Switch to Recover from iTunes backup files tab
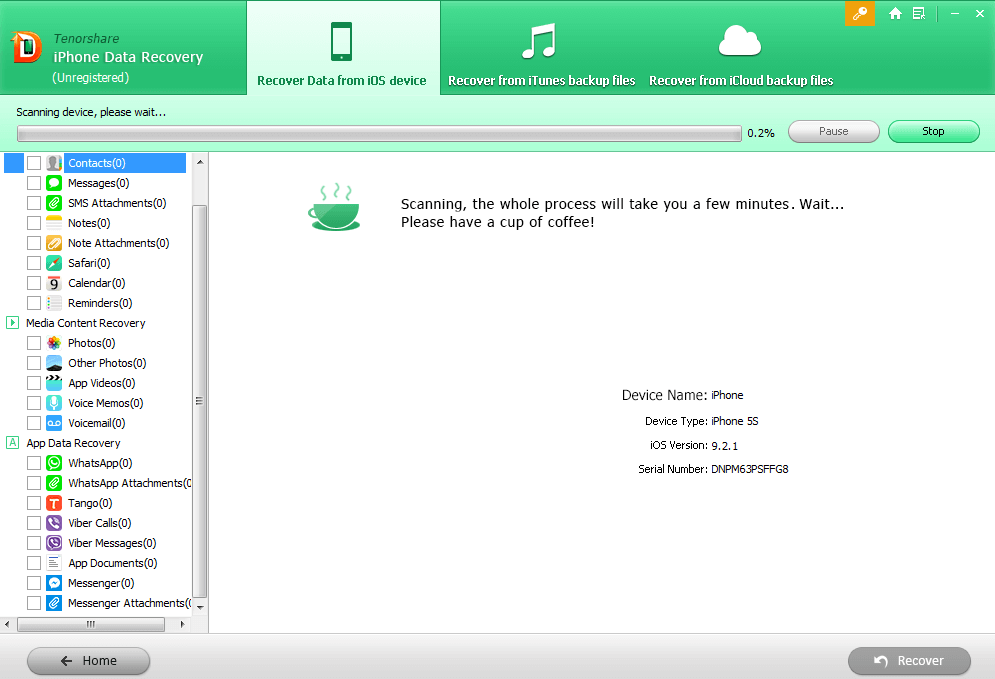Viewport: 995px width, 679px height. point(541,53)
